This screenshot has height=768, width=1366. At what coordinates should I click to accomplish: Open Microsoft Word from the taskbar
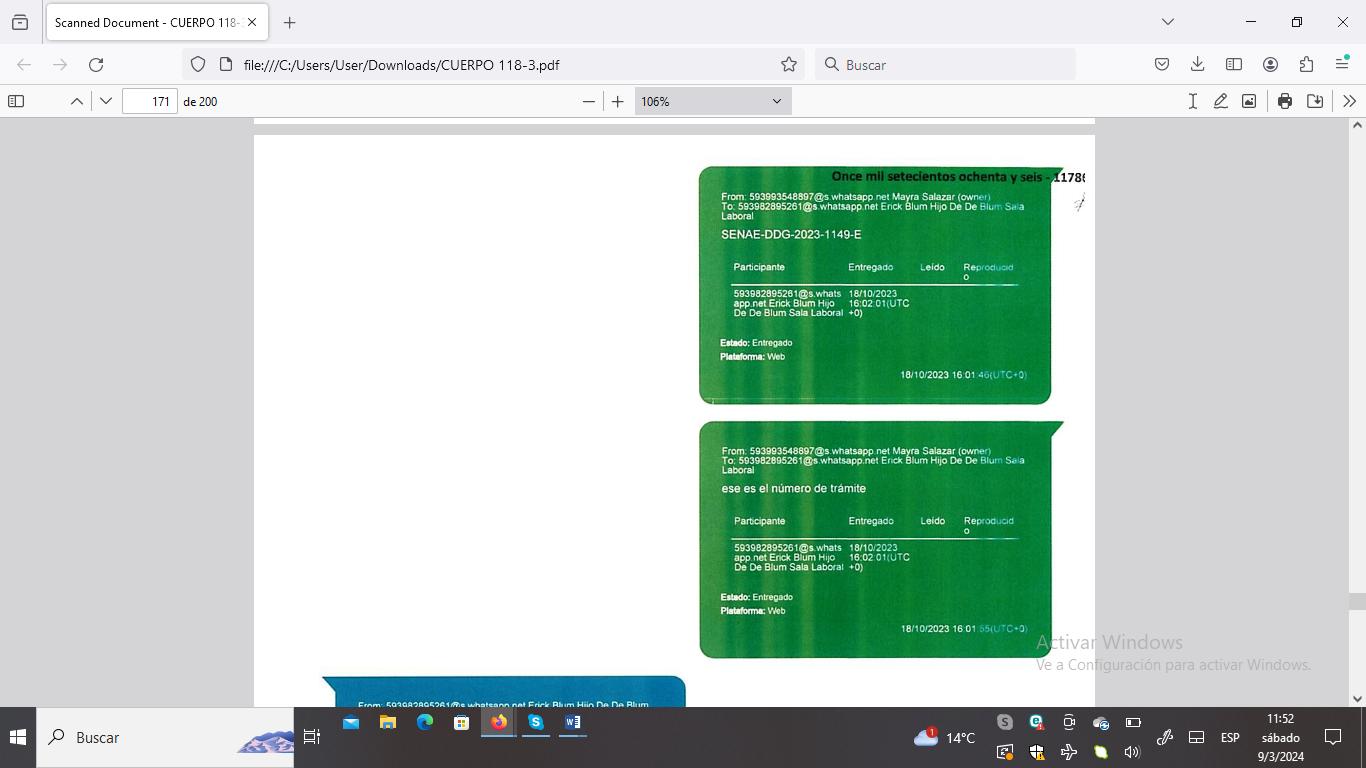pos(572,722)
